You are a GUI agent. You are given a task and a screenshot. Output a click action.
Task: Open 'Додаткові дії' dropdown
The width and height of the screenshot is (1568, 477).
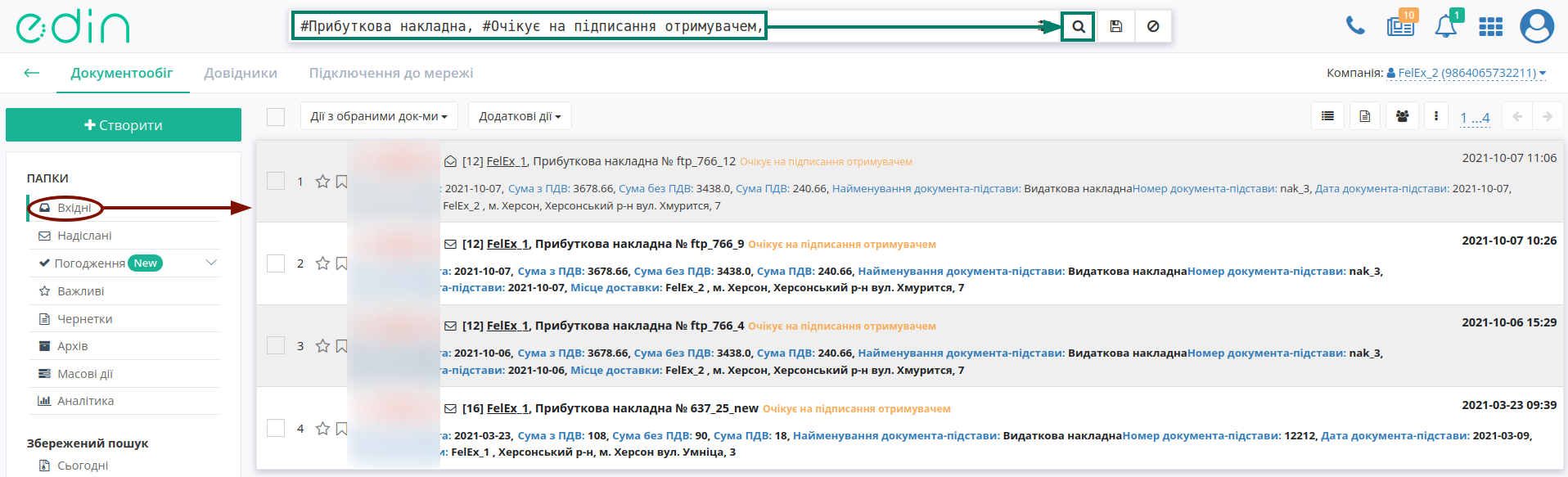click(520, 116)
